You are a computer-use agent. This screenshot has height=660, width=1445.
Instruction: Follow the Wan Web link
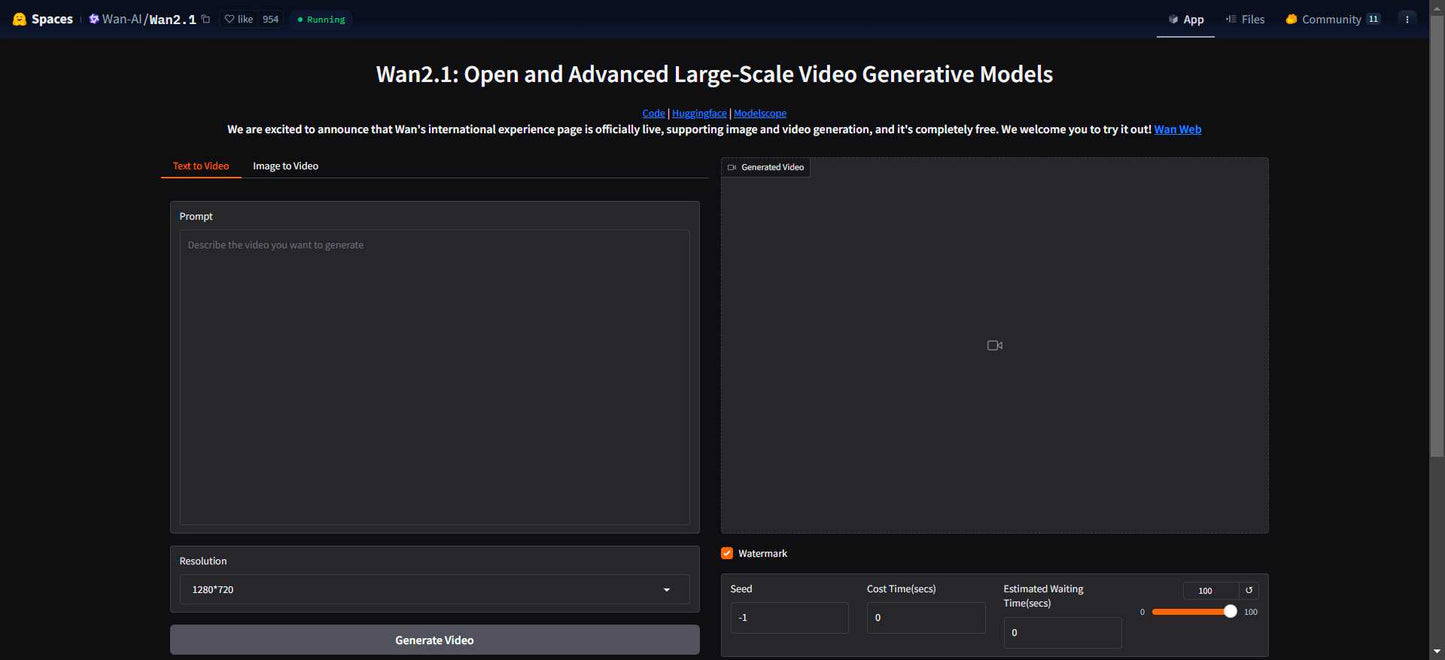click(1177, 129)
